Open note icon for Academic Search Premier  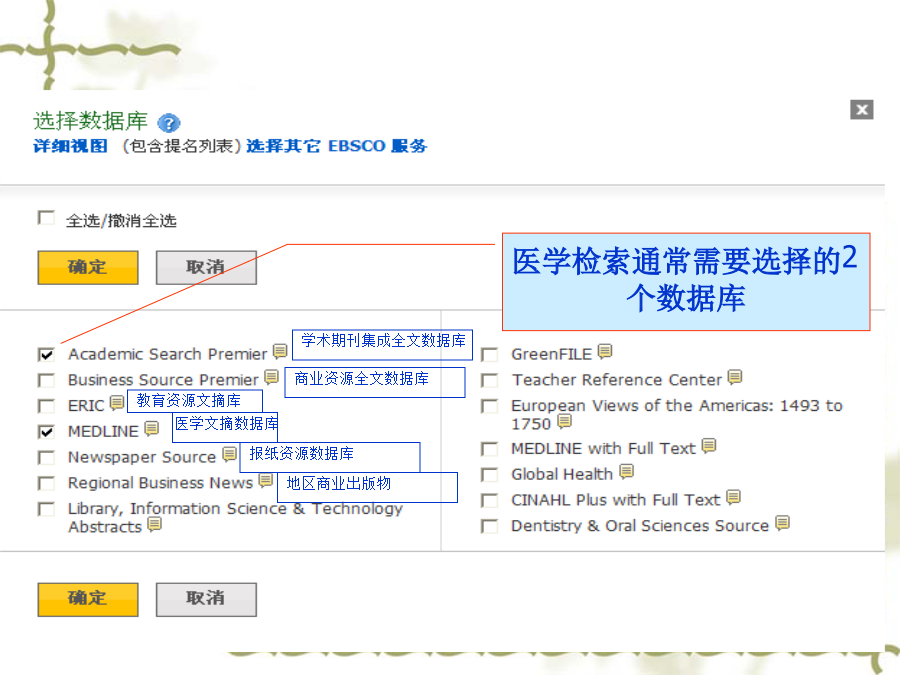[x=280, y=351]
